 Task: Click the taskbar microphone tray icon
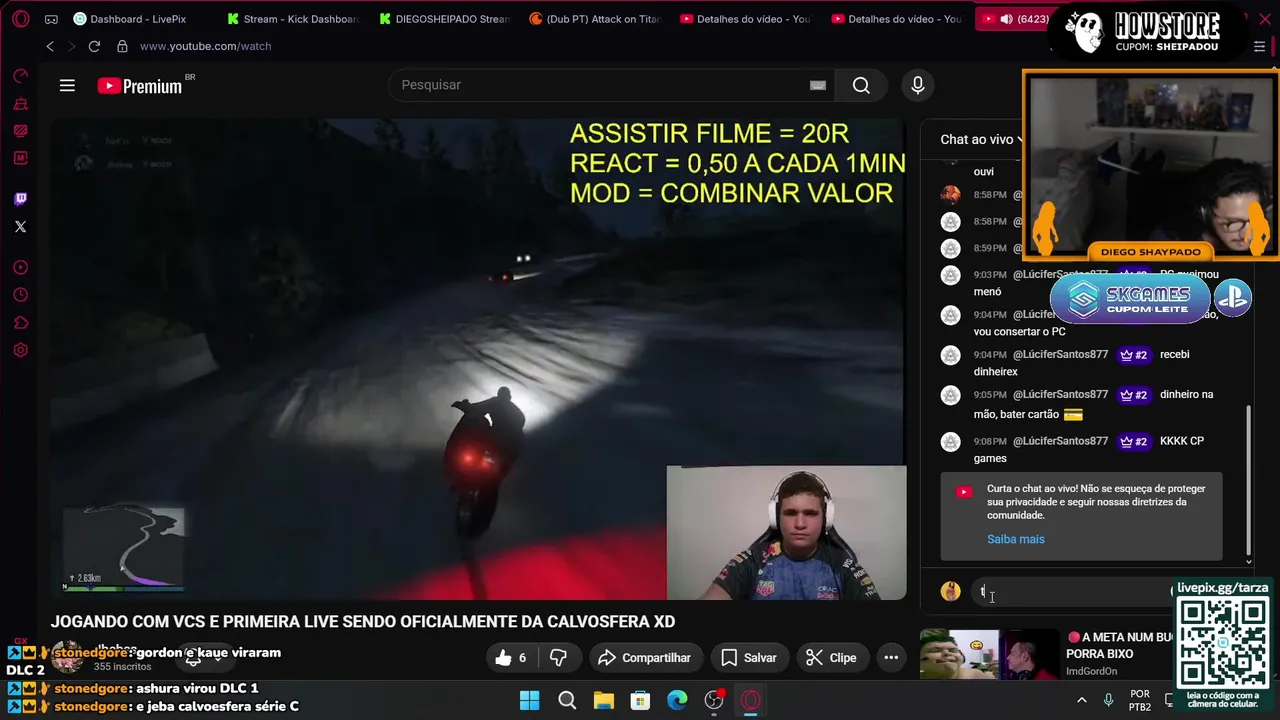[1108, 700]
